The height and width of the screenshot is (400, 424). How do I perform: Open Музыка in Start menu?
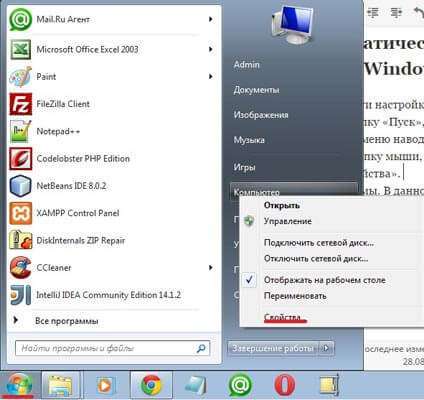click(x=249, y=140)
